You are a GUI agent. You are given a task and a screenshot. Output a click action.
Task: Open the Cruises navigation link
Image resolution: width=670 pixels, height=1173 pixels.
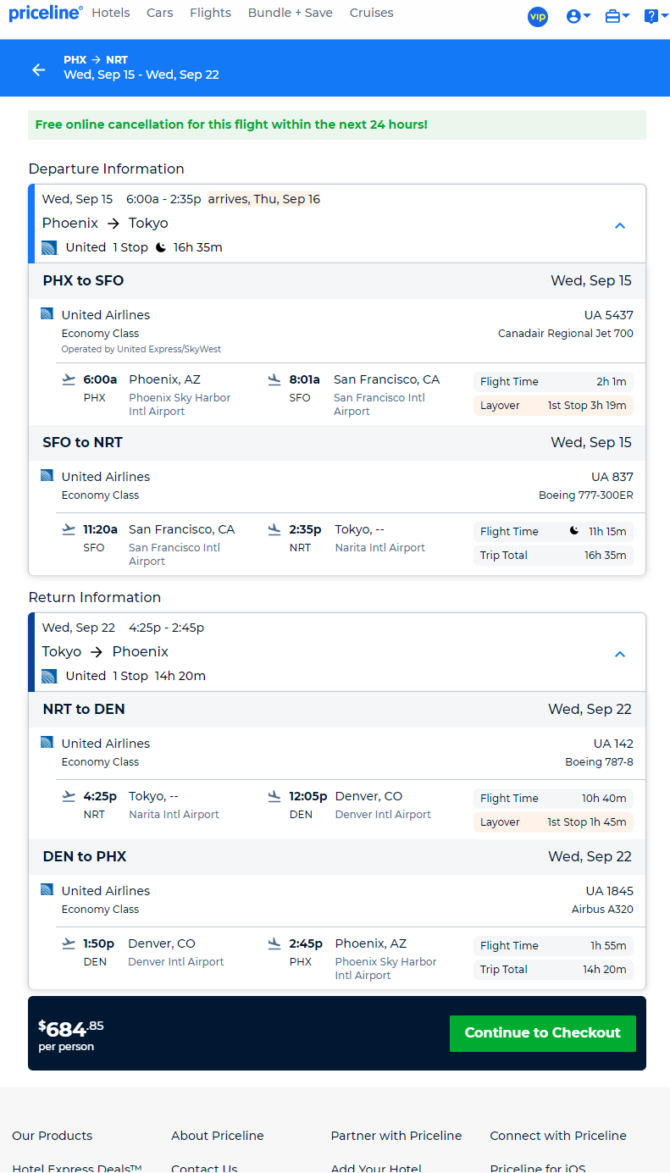point(372,13)
